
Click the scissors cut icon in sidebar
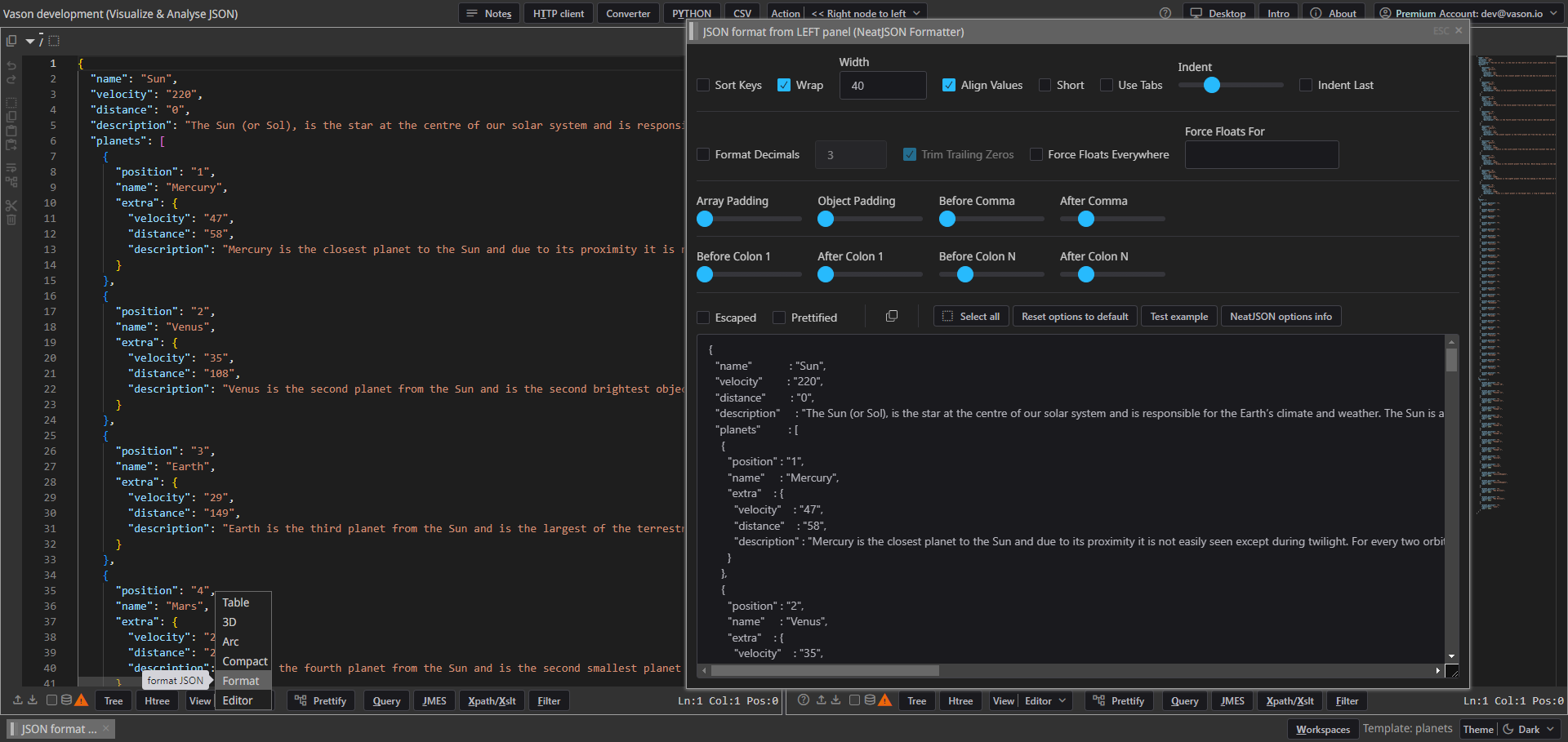coord(11,205)
